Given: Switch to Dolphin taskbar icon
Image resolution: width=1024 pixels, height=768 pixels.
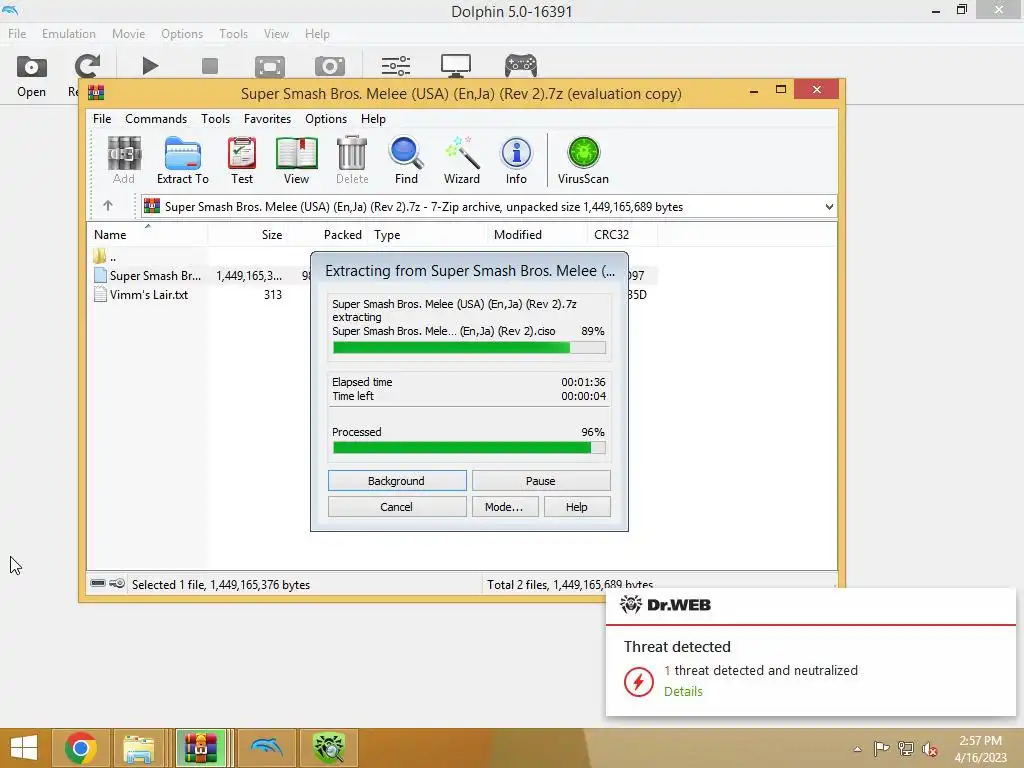Looking at the screenshot, I should [x=266, y=748].
